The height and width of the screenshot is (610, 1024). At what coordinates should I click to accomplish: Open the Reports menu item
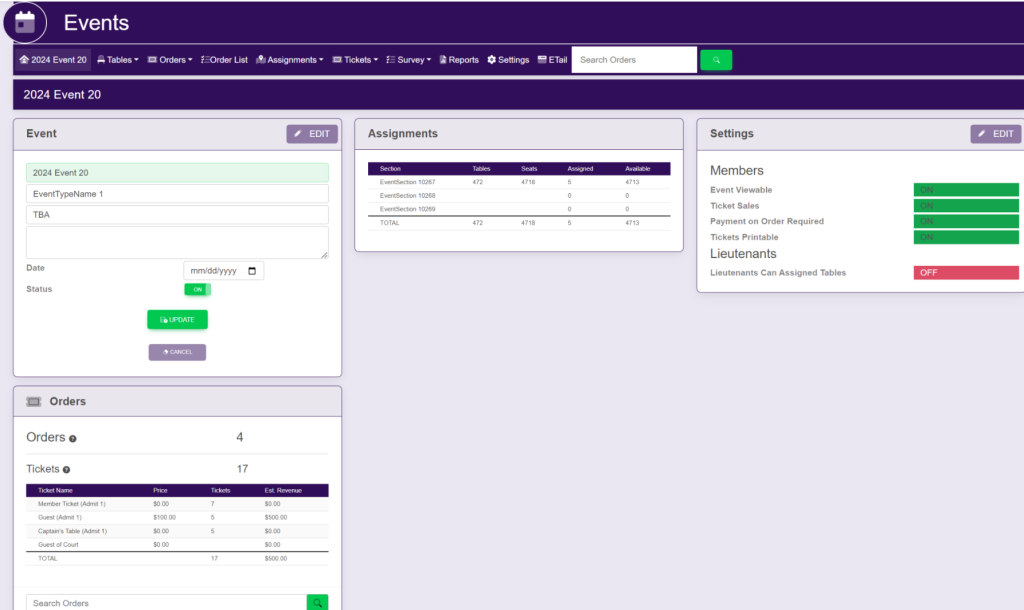tap(458, 60)
